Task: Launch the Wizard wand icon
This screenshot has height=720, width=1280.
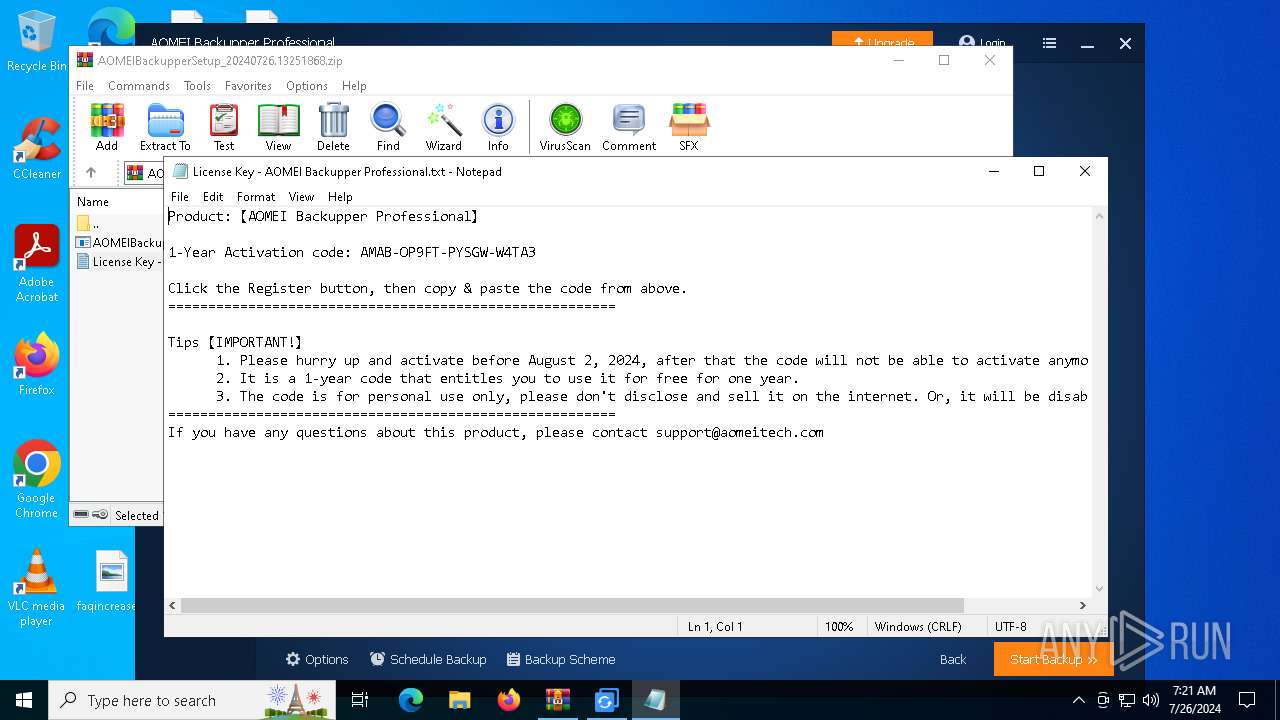Action: coord(443,127)
